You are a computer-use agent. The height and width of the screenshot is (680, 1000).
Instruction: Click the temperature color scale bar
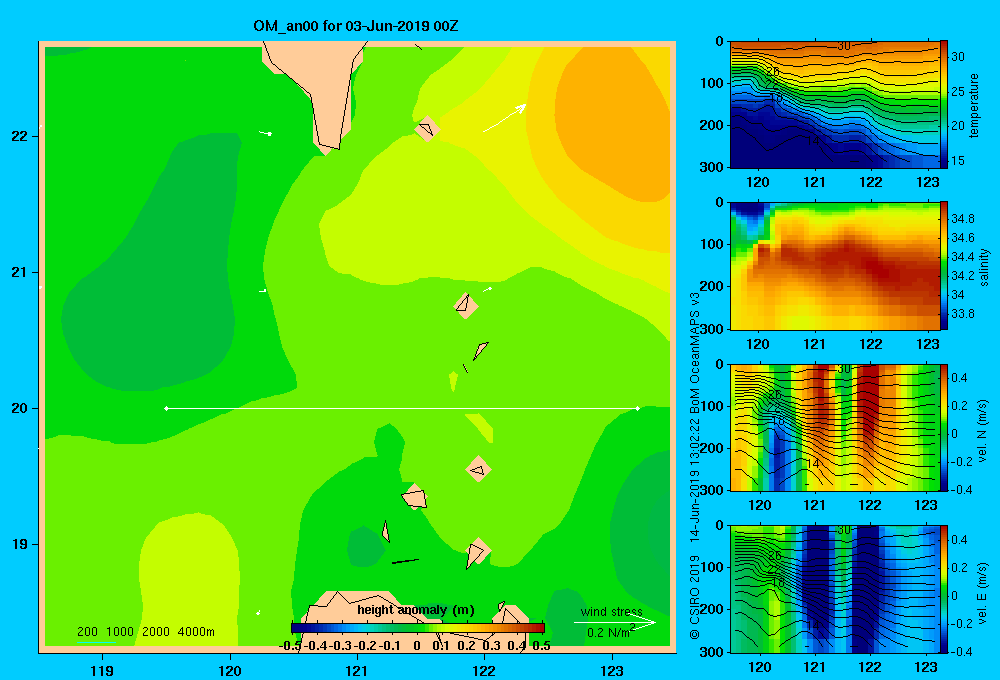coord(944,105)
